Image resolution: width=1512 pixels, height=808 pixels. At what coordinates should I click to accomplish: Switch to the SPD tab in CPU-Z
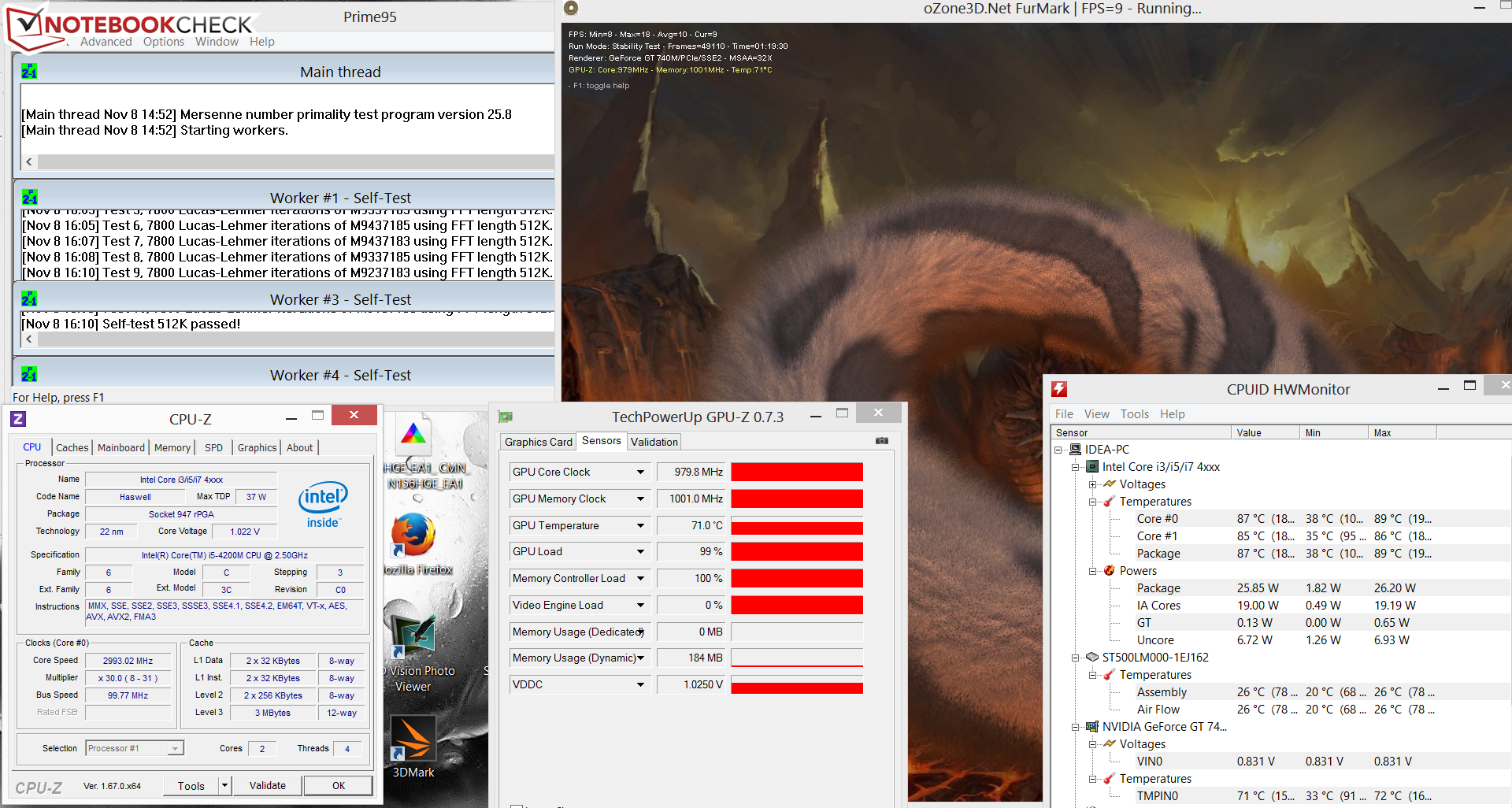(x=213, y=448)
